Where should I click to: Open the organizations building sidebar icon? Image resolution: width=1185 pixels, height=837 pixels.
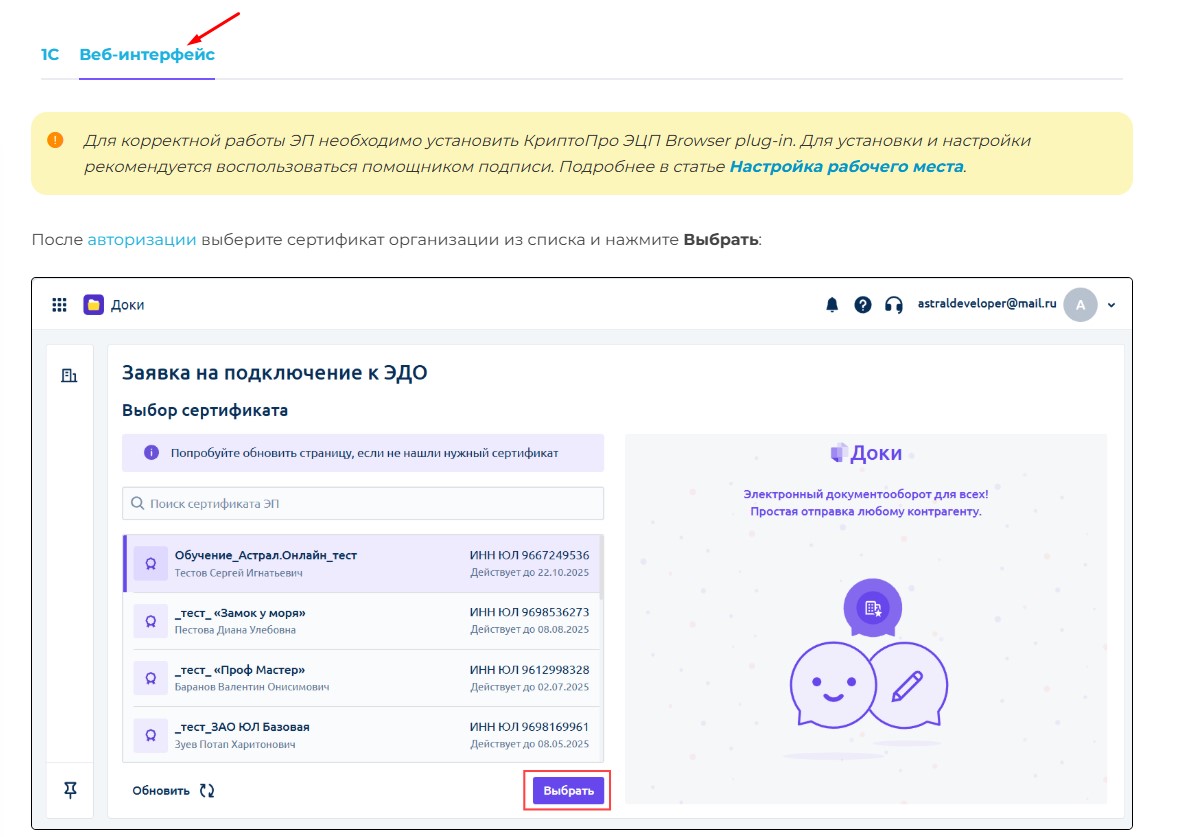(x=70, y=375)
